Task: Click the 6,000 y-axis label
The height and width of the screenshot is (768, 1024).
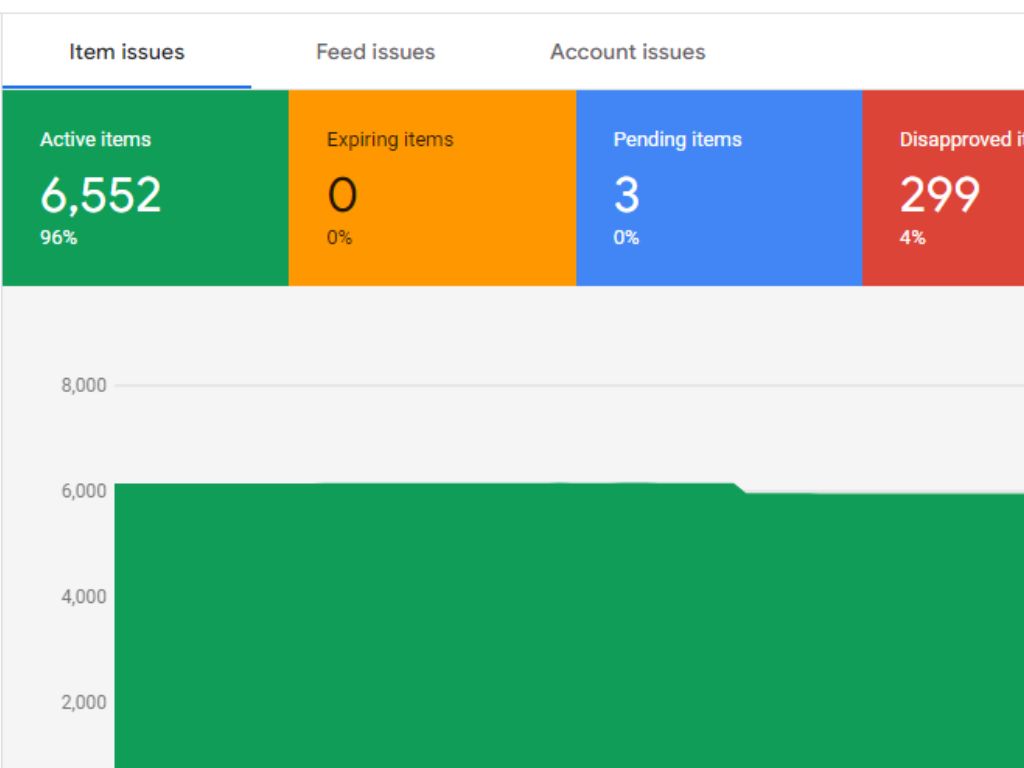Action: [84, 491]
